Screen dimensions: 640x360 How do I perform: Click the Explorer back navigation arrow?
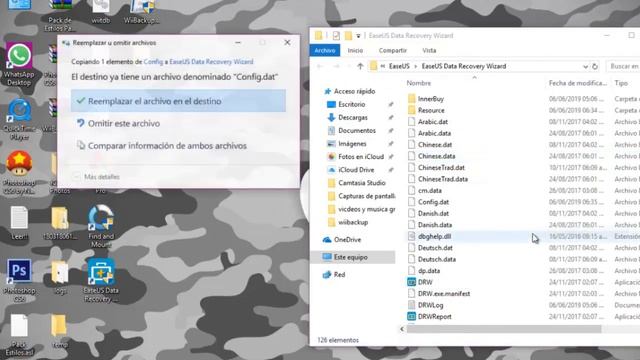tap(320, 66)
